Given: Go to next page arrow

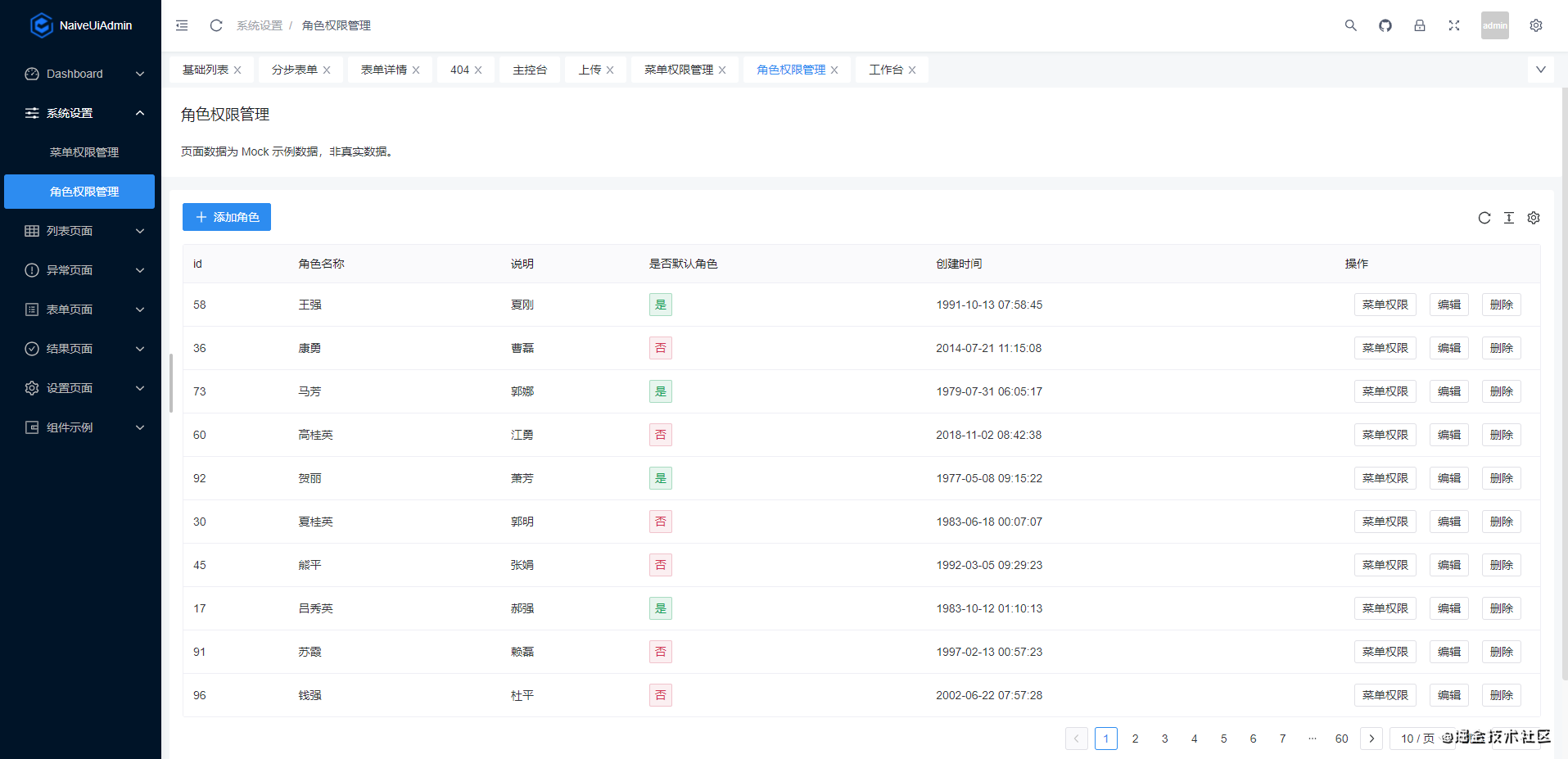Looking at the screenshot, I should 1371,739.
